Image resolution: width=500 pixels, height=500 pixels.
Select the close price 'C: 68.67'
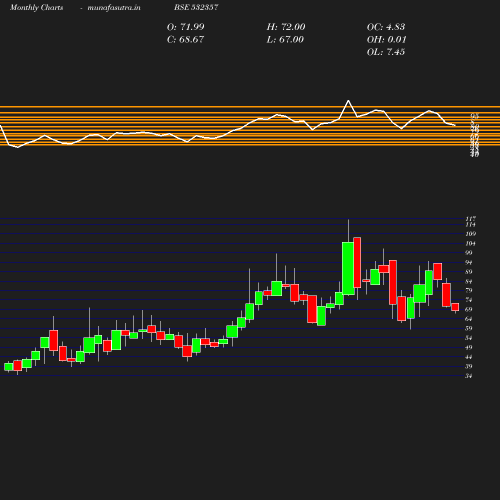pos(185,40)
